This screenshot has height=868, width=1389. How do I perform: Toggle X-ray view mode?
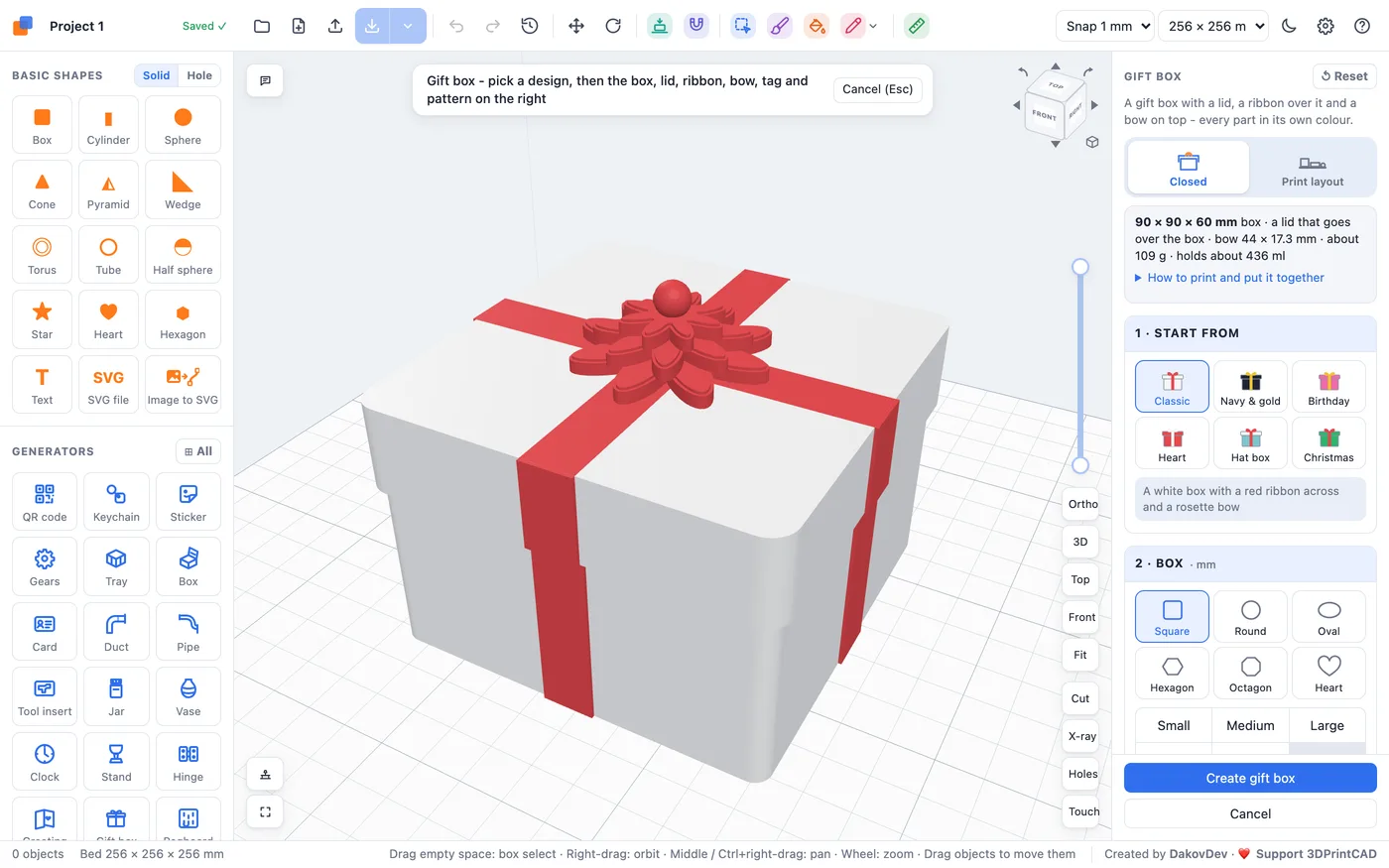tap(1082, 736)
